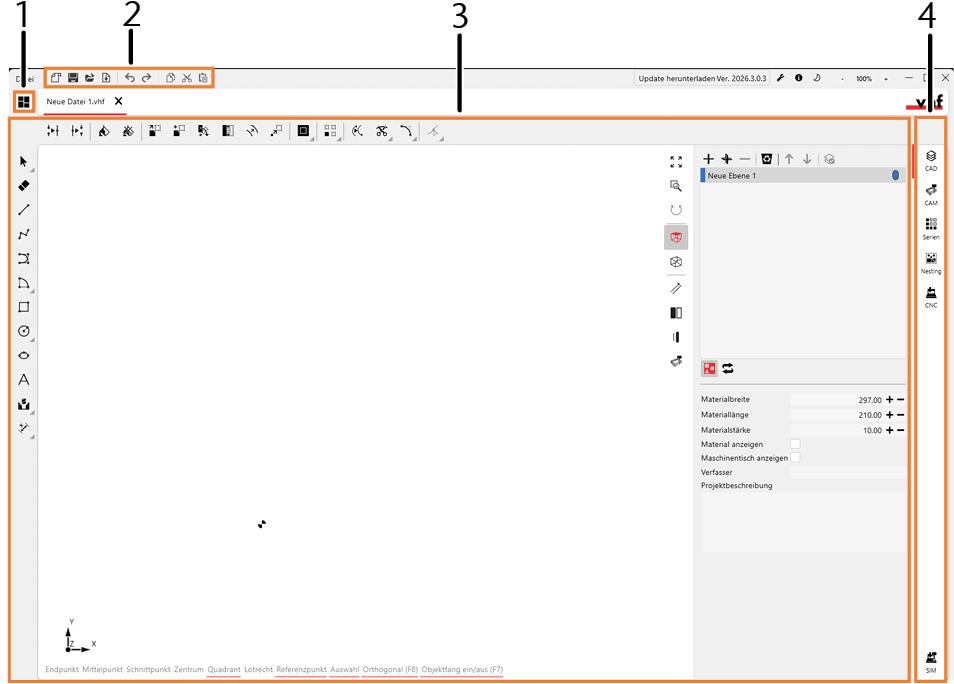
Task: Increase Materialbreite with plus button
Action: tap(890, 400)
